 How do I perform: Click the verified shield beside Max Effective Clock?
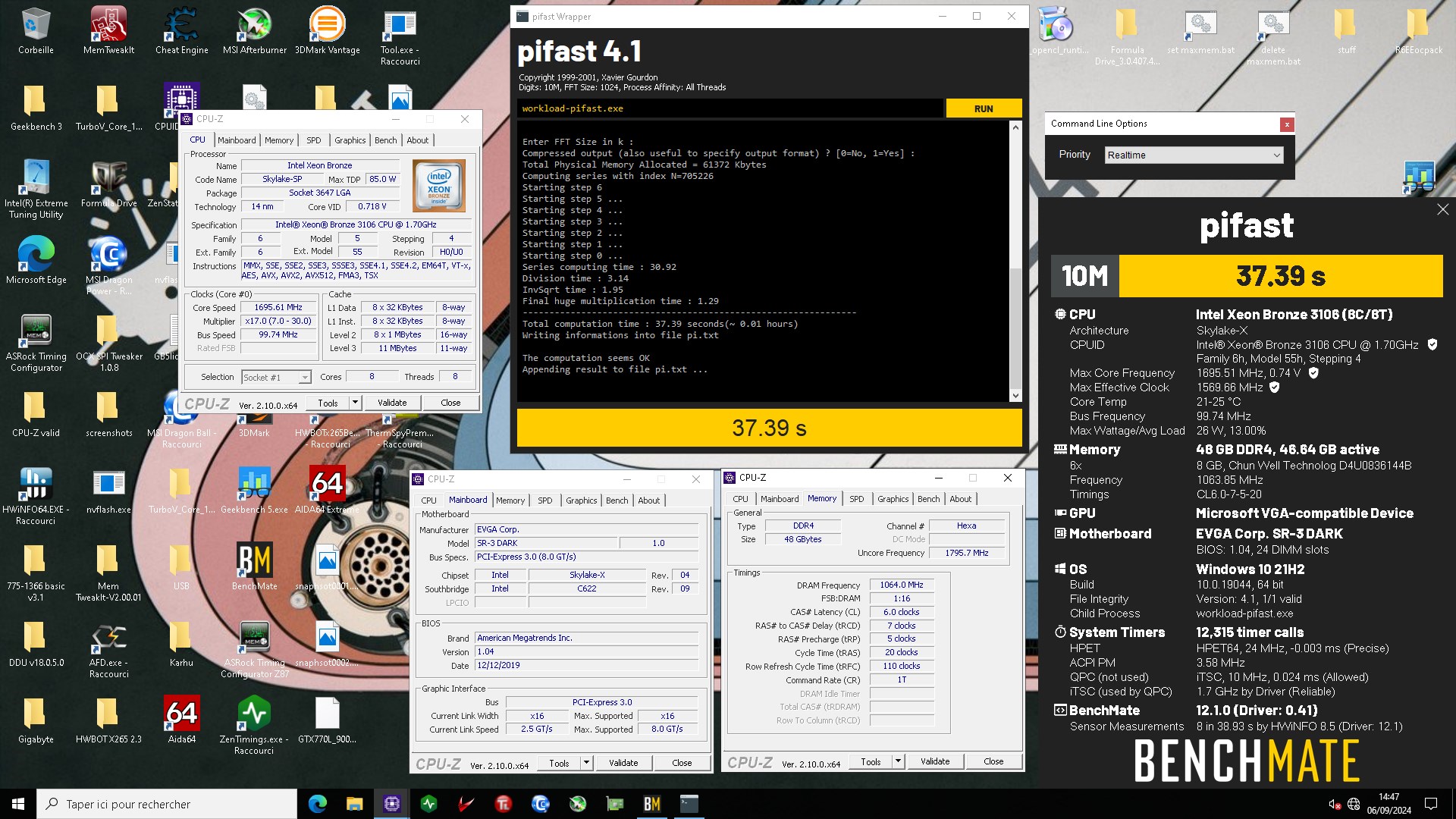(1275, 387)
